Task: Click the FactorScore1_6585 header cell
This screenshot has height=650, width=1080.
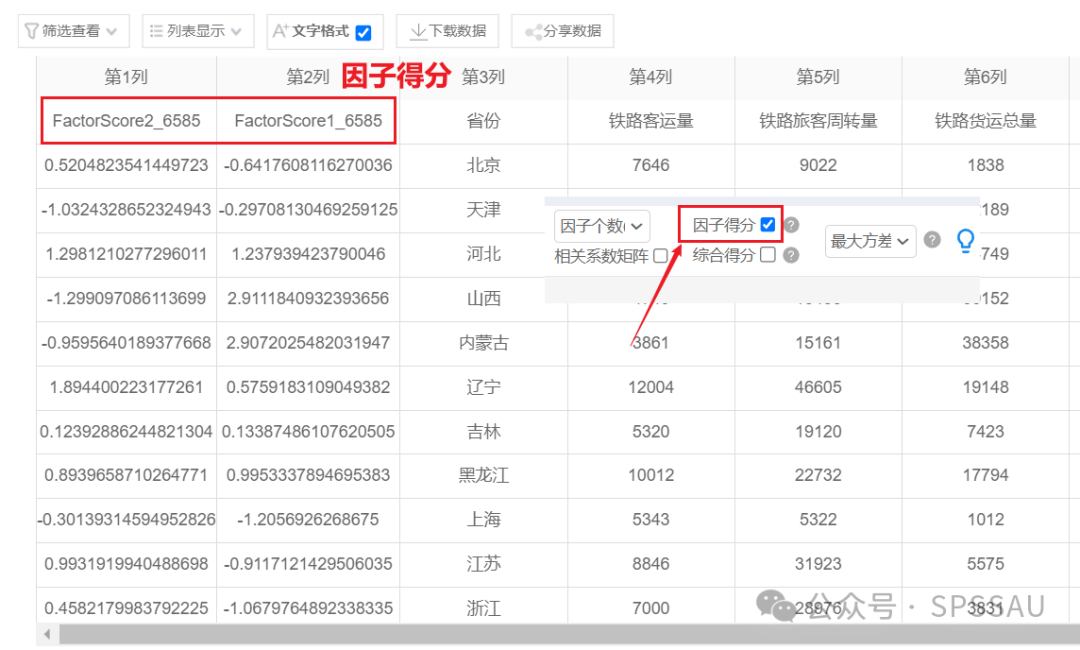Action: pos(308,121)
